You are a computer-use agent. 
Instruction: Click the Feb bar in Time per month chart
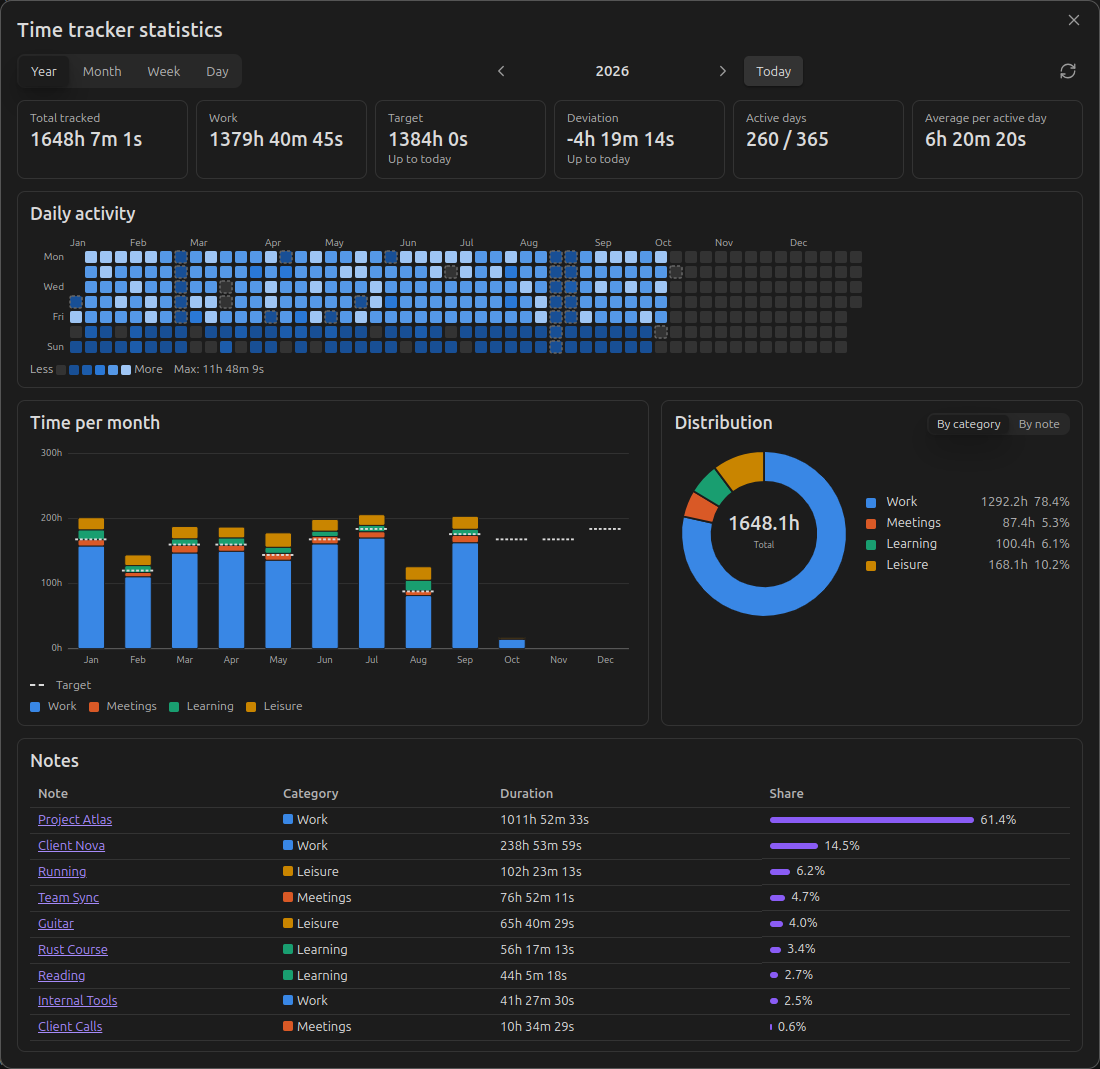click(x=138, y=602)
